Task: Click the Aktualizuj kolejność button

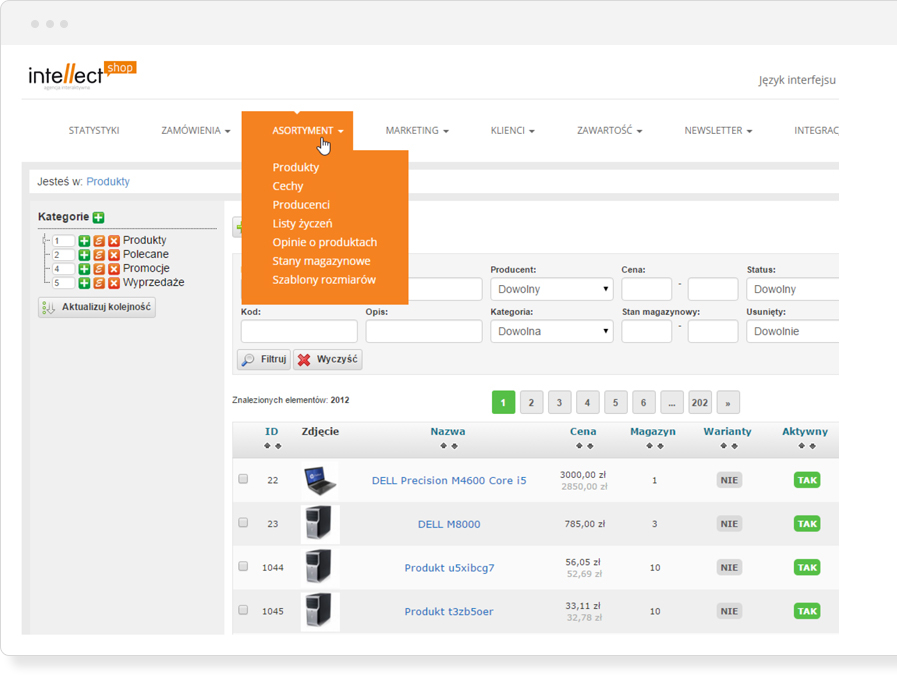Action: pos(97,307)
